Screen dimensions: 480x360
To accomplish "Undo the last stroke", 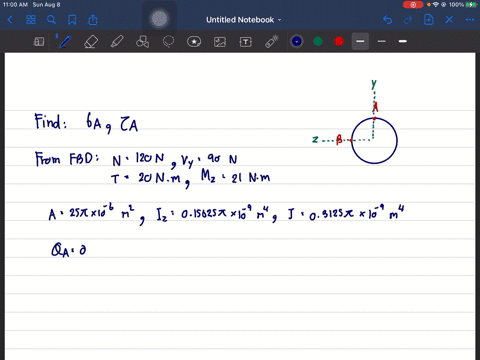I will pyautogui.click(x=387, y=20).
